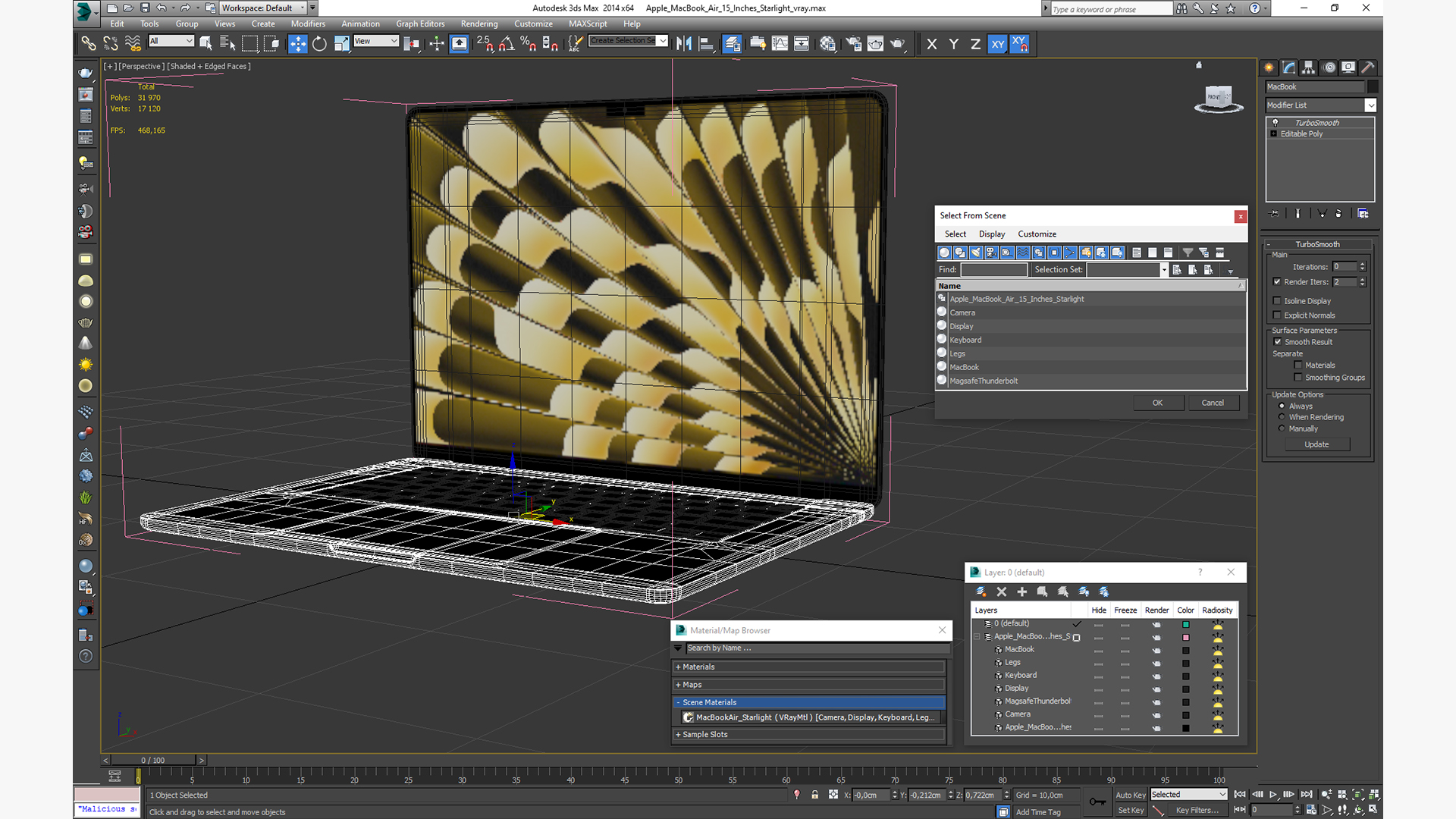The height and width of the screenshot is (819, 1456).
Task: Open the Key mode Selected dropdown
Action: click(x=1188, y=795)
